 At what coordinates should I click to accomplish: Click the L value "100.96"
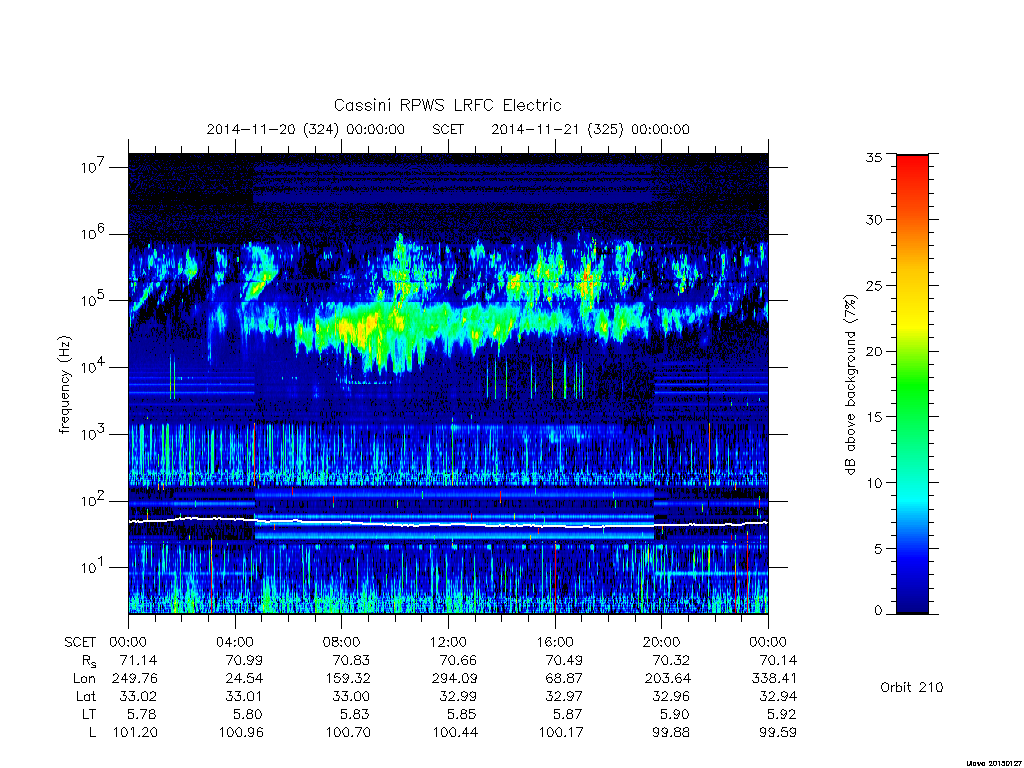(x=241, y=733)
